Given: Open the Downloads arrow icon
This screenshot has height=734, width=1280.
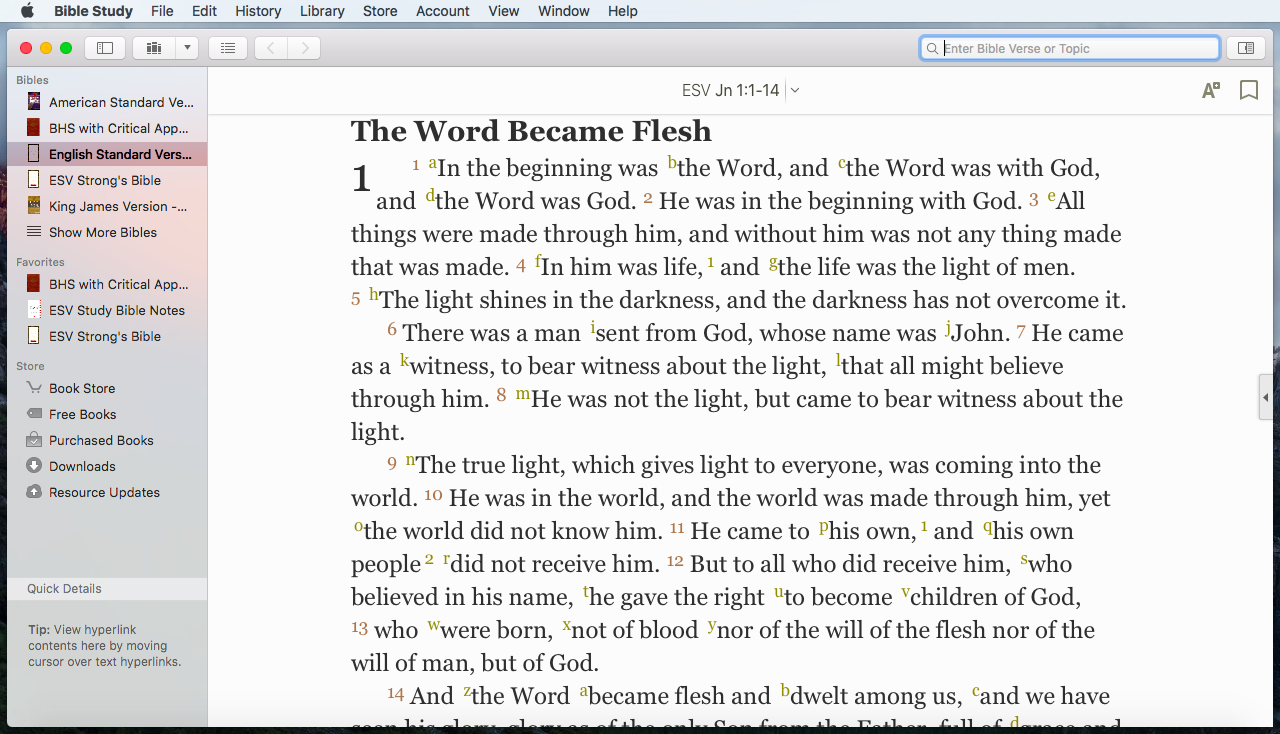Looking at the screenshot, I should [34, 466].
